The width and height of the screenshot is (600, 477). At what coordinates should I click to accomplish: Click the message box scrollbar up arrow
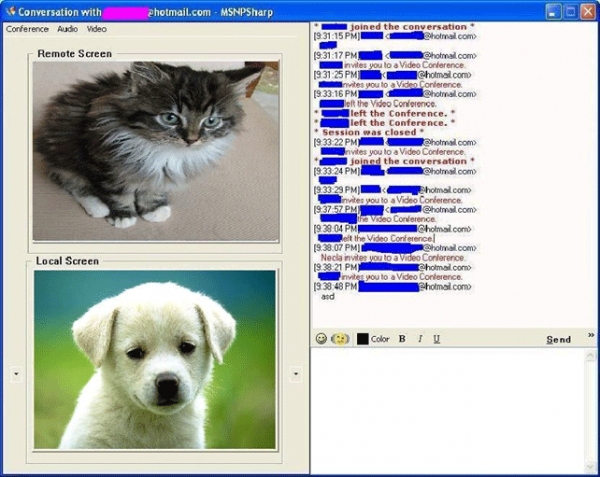point(590,355)
